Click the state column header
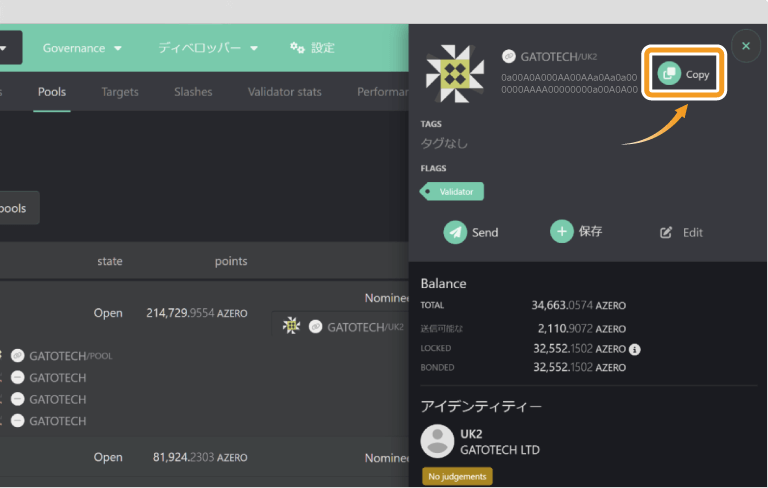Viewport: 768px width, 488px height. [x=110, y=261]
